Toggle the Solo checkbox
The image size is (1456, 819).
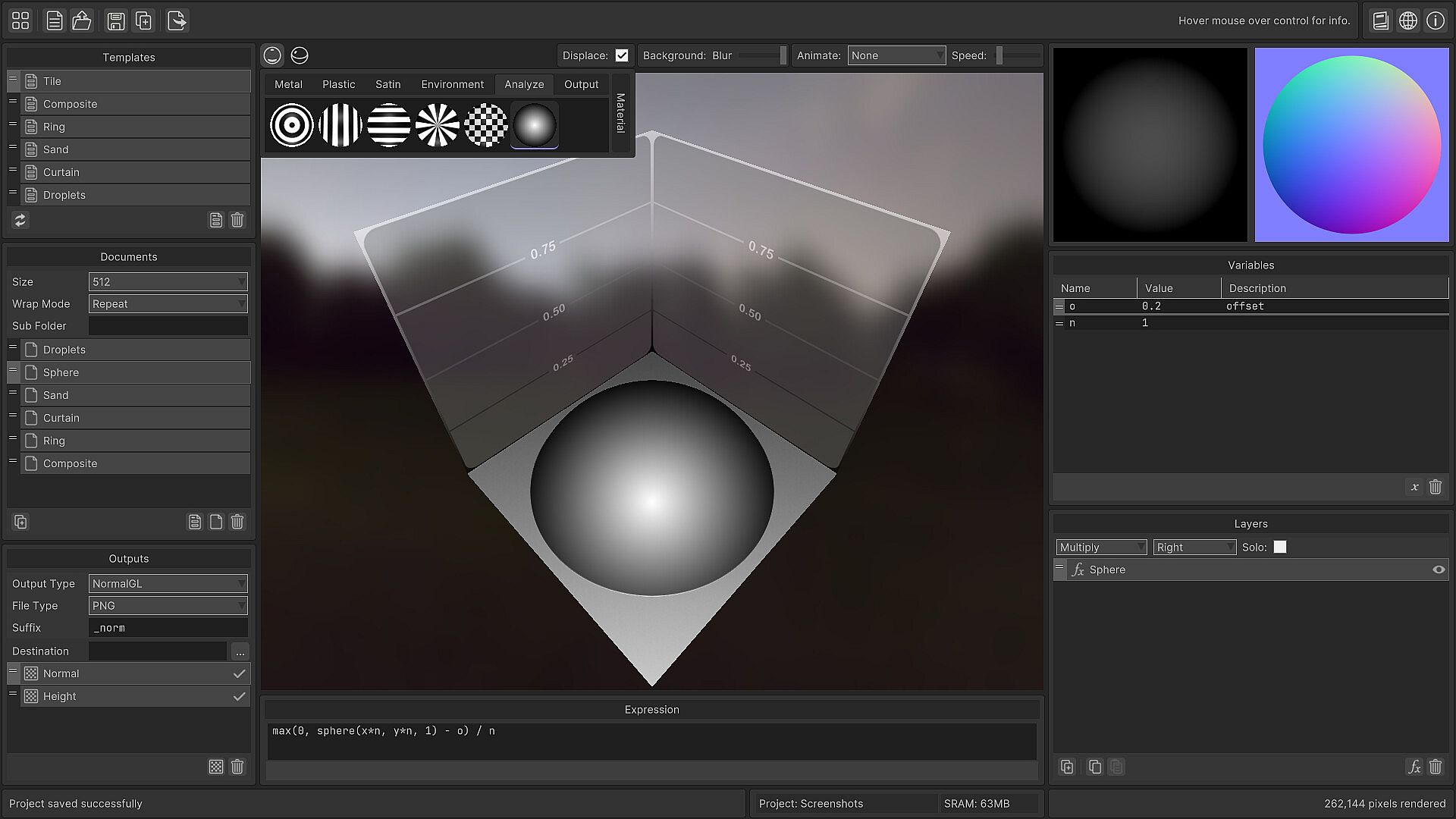[x=1280, y=547]
